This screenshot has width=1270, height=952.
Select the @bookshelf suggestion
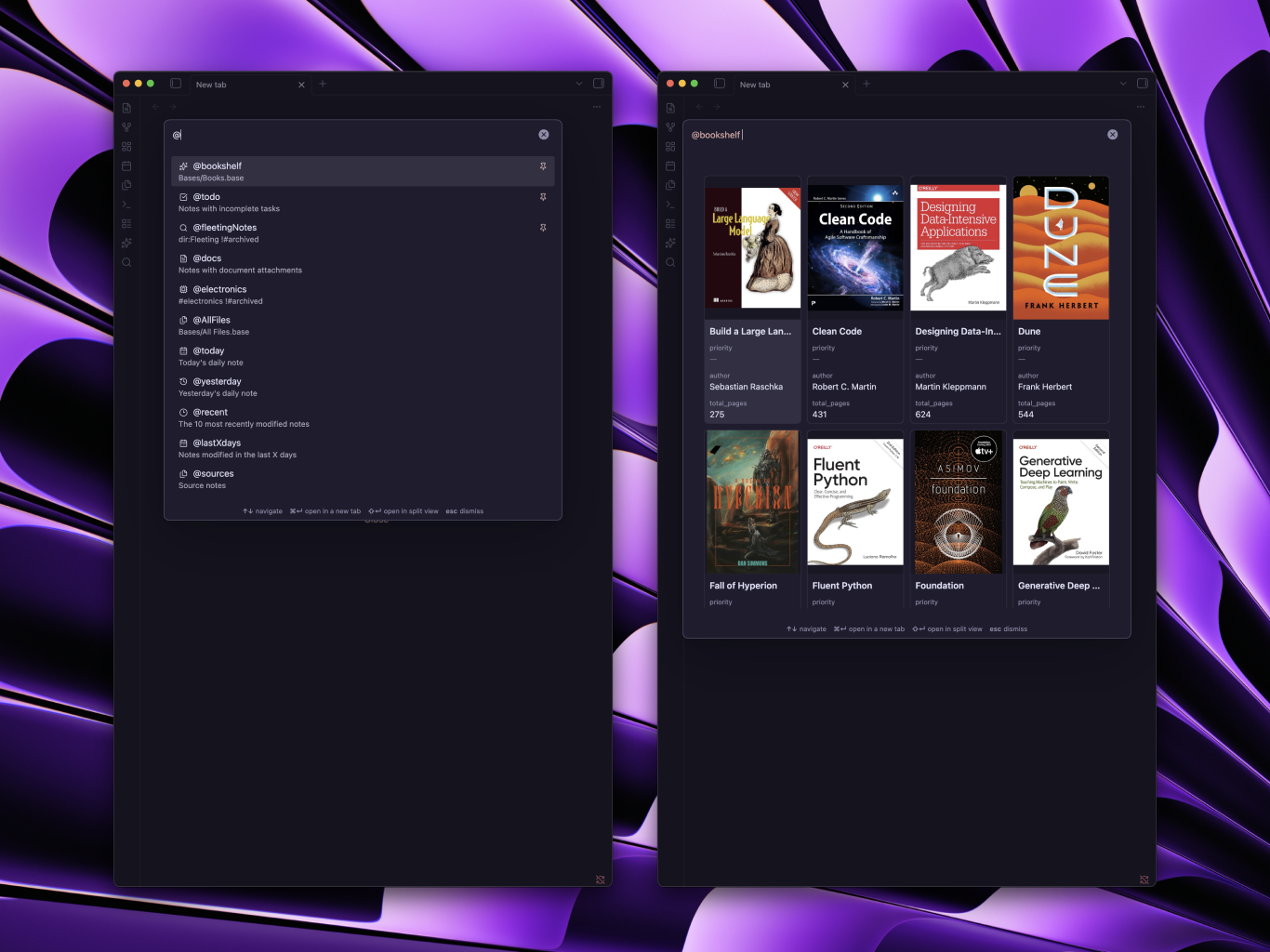point(363,171)
